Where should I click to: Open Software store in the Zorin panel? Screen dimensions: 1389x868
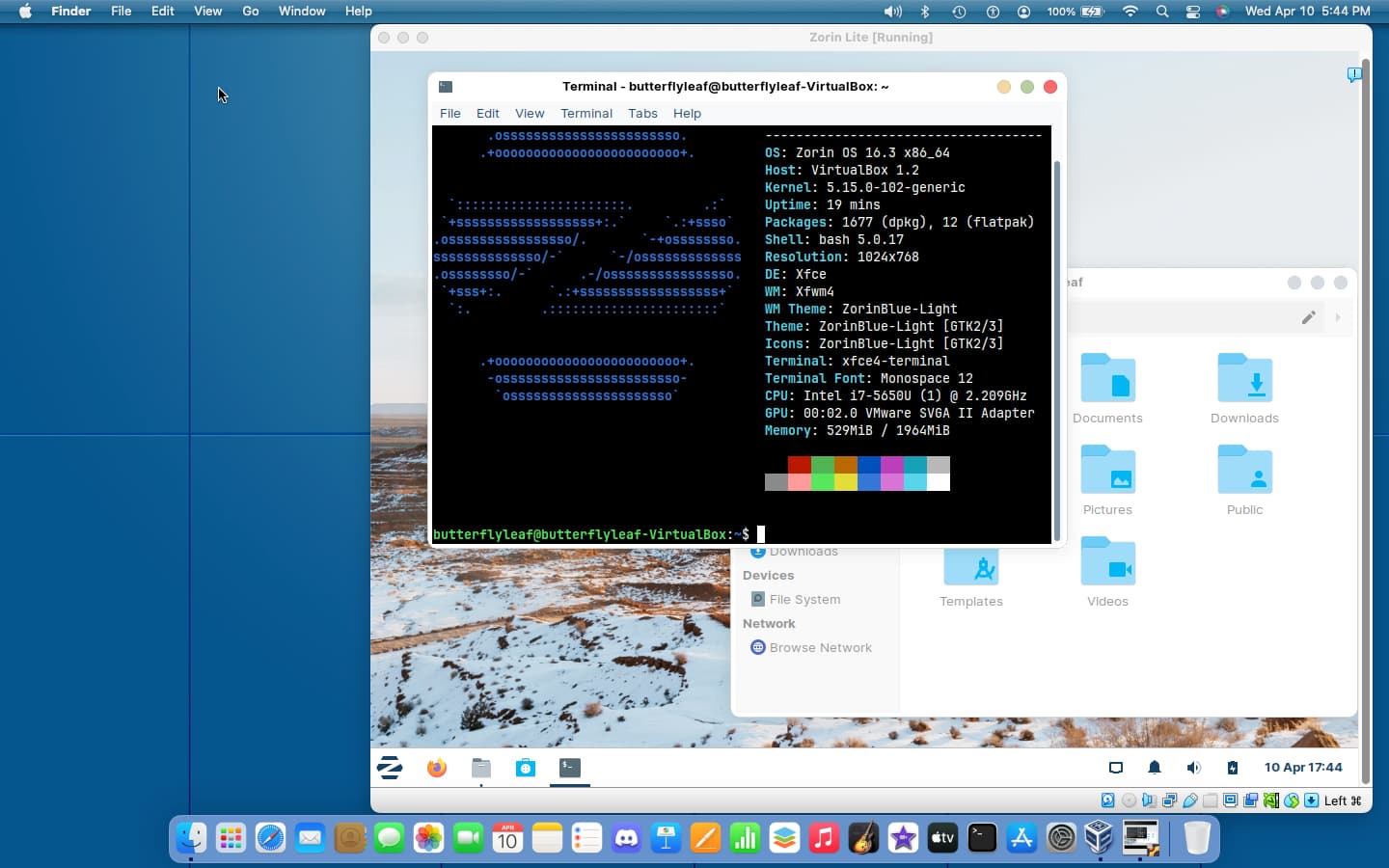(x=526, y=768)
